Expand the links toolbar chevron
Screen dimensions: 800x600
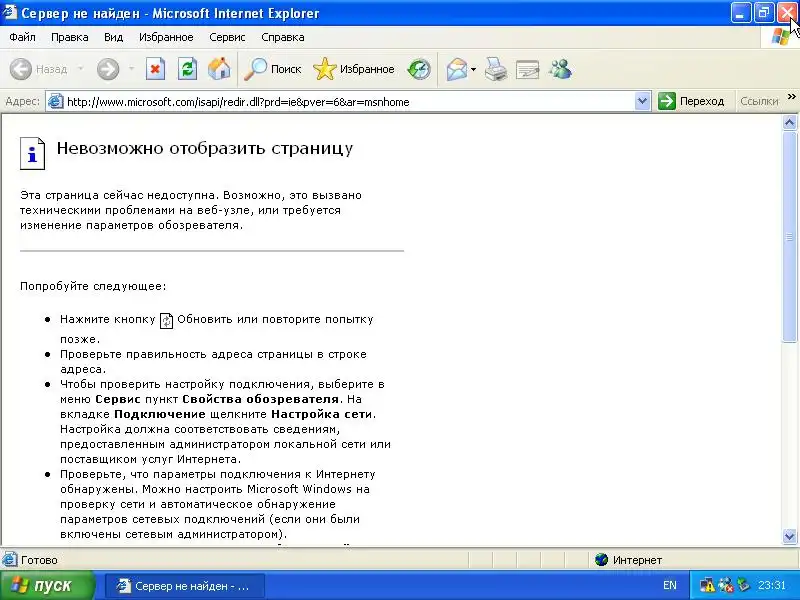coord(792,97)
